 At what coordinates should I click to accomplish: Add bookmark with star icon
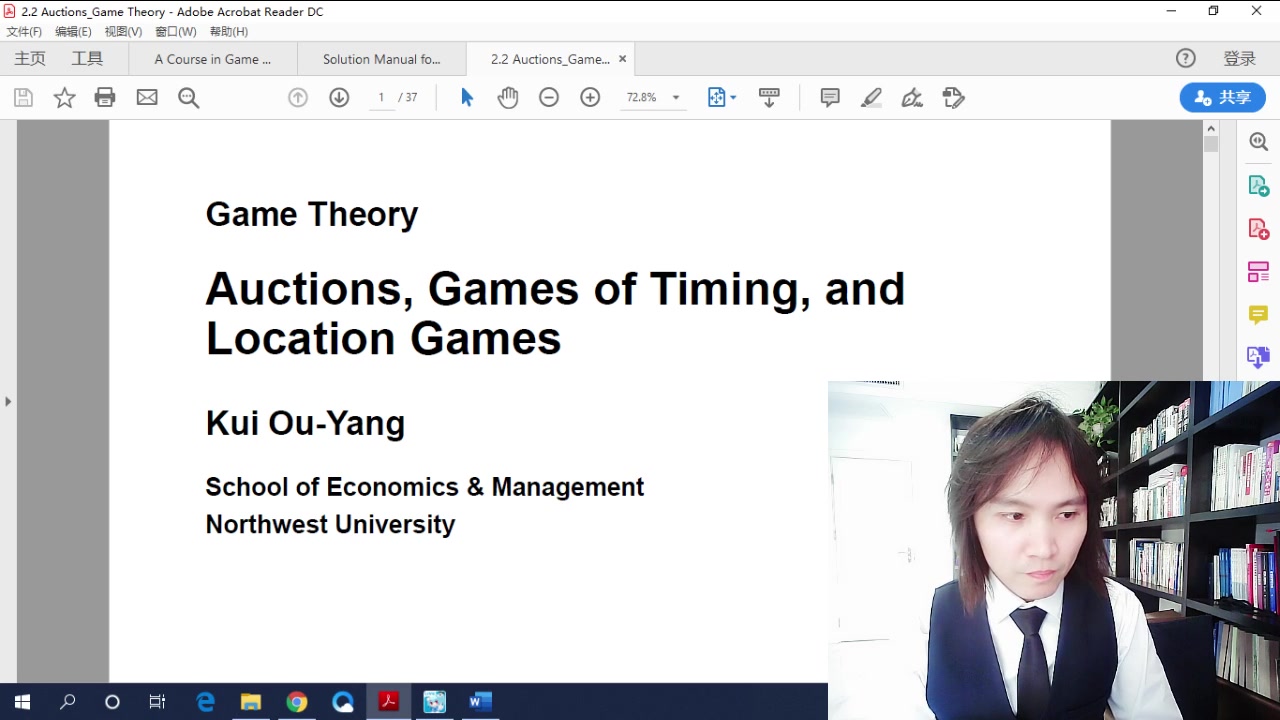click(64, 97)
